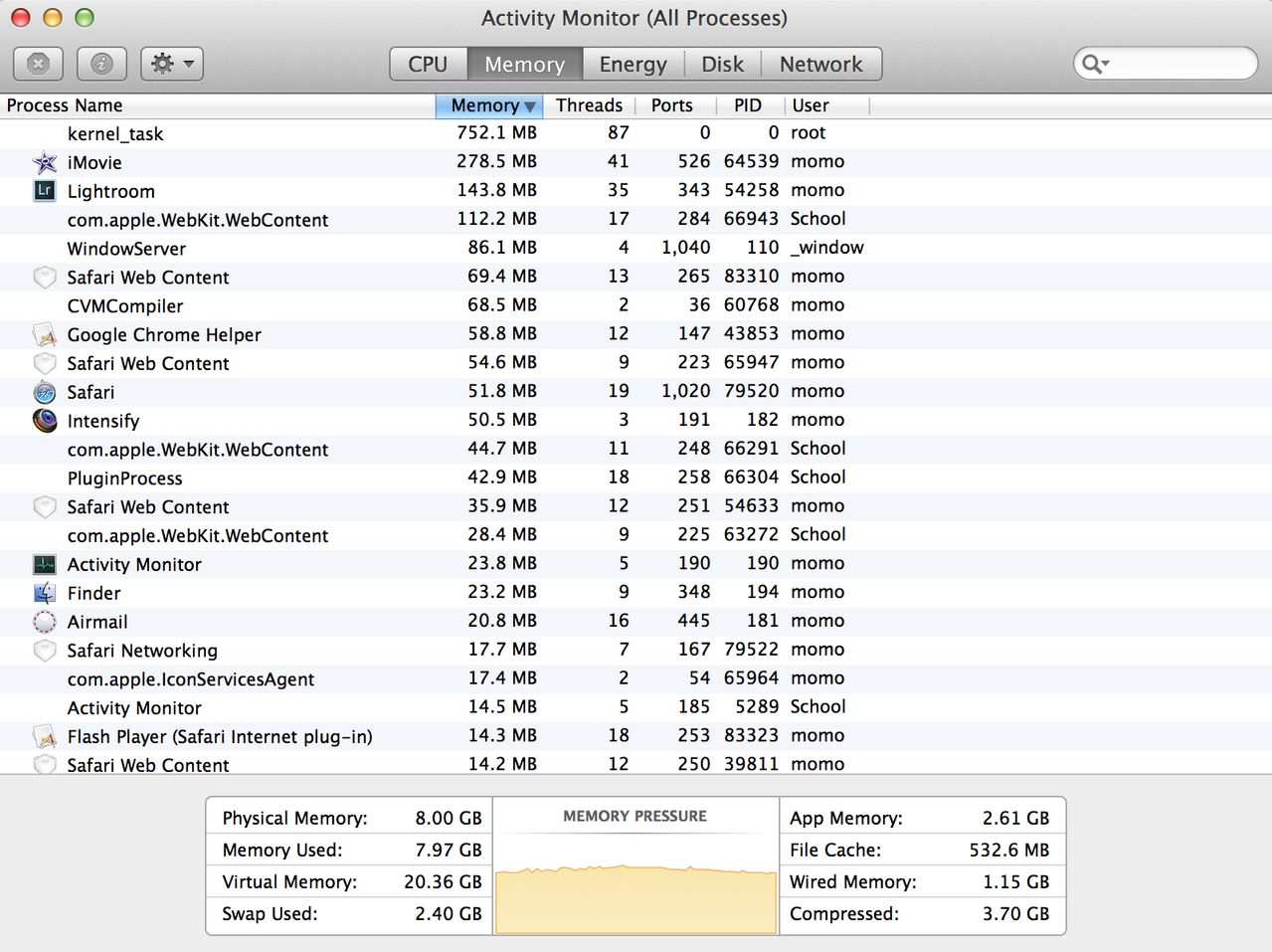This screenshot has width=1272, height=952.
Task: Click the Activity Monitor app icon at 23.8 MB
Action: (45, 564)
